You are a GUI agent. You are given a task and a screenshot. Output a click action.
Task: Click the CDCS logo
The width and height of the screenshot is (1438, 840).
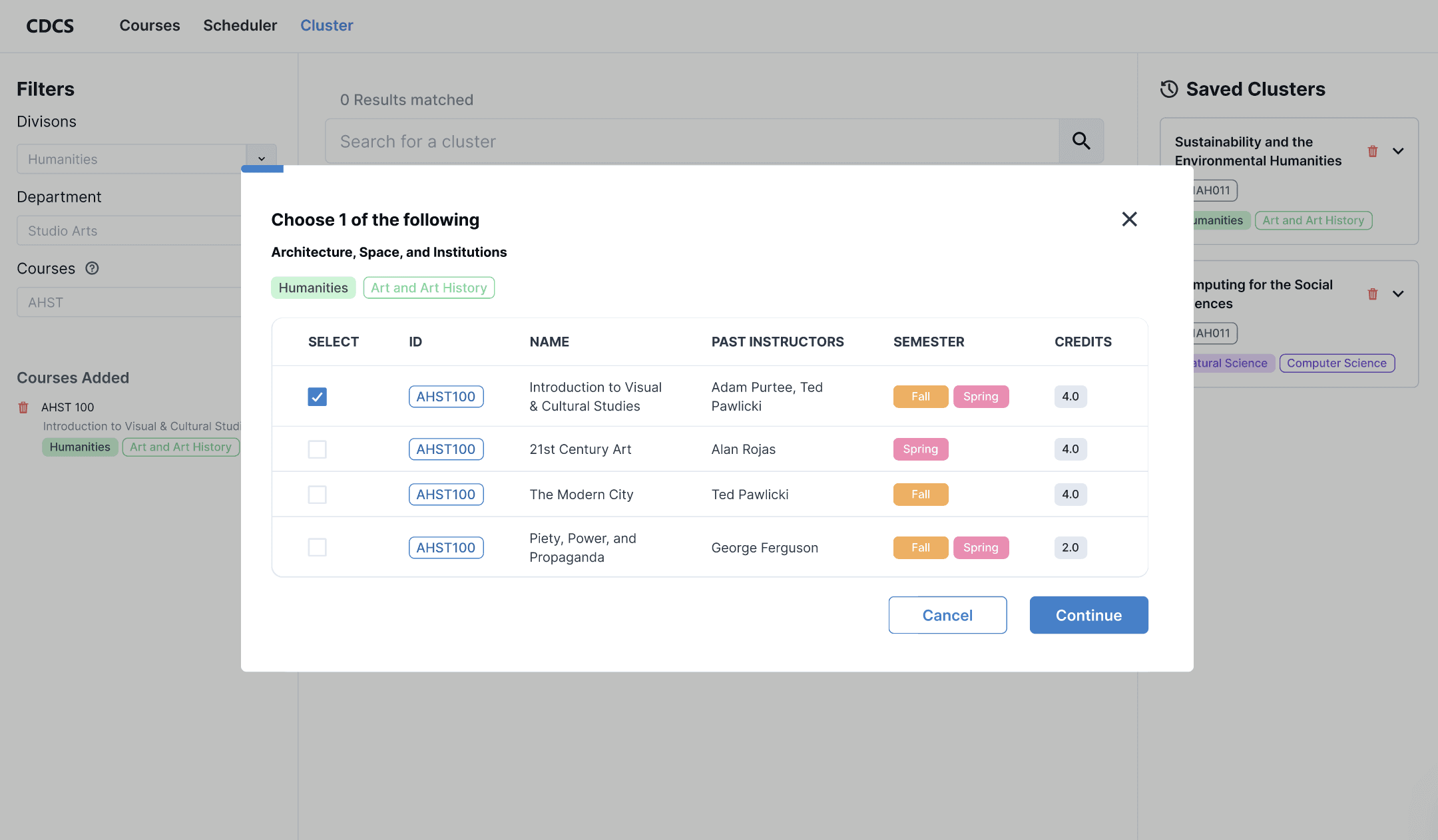pyautogui.click(x=50, y=25)
